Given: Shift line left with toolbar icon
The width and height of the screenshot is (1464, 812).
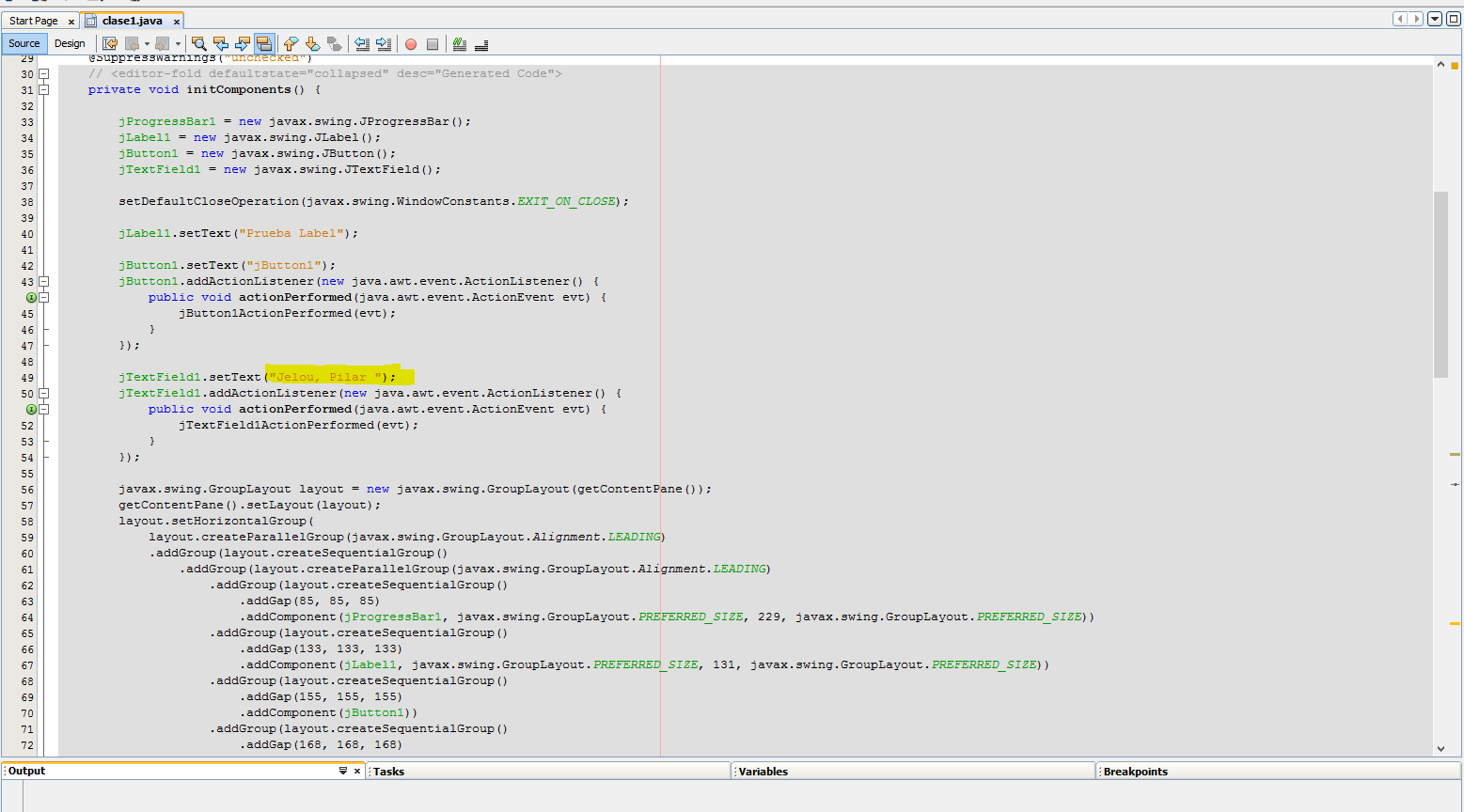Looking at the screenshot, I should click(x=362, y=43).
